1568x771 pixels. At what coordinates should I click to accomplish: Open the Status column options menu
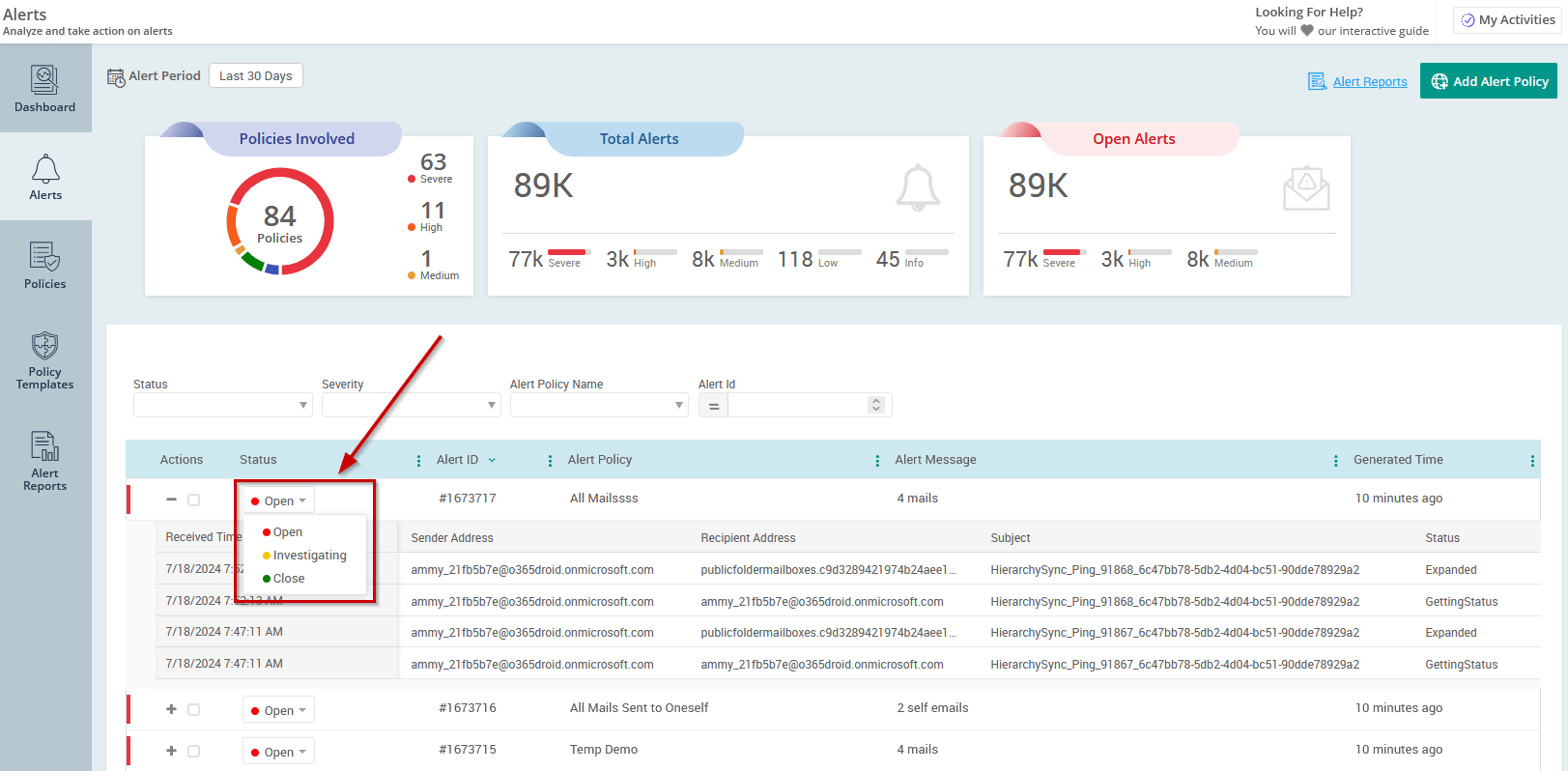pos(418,461)
